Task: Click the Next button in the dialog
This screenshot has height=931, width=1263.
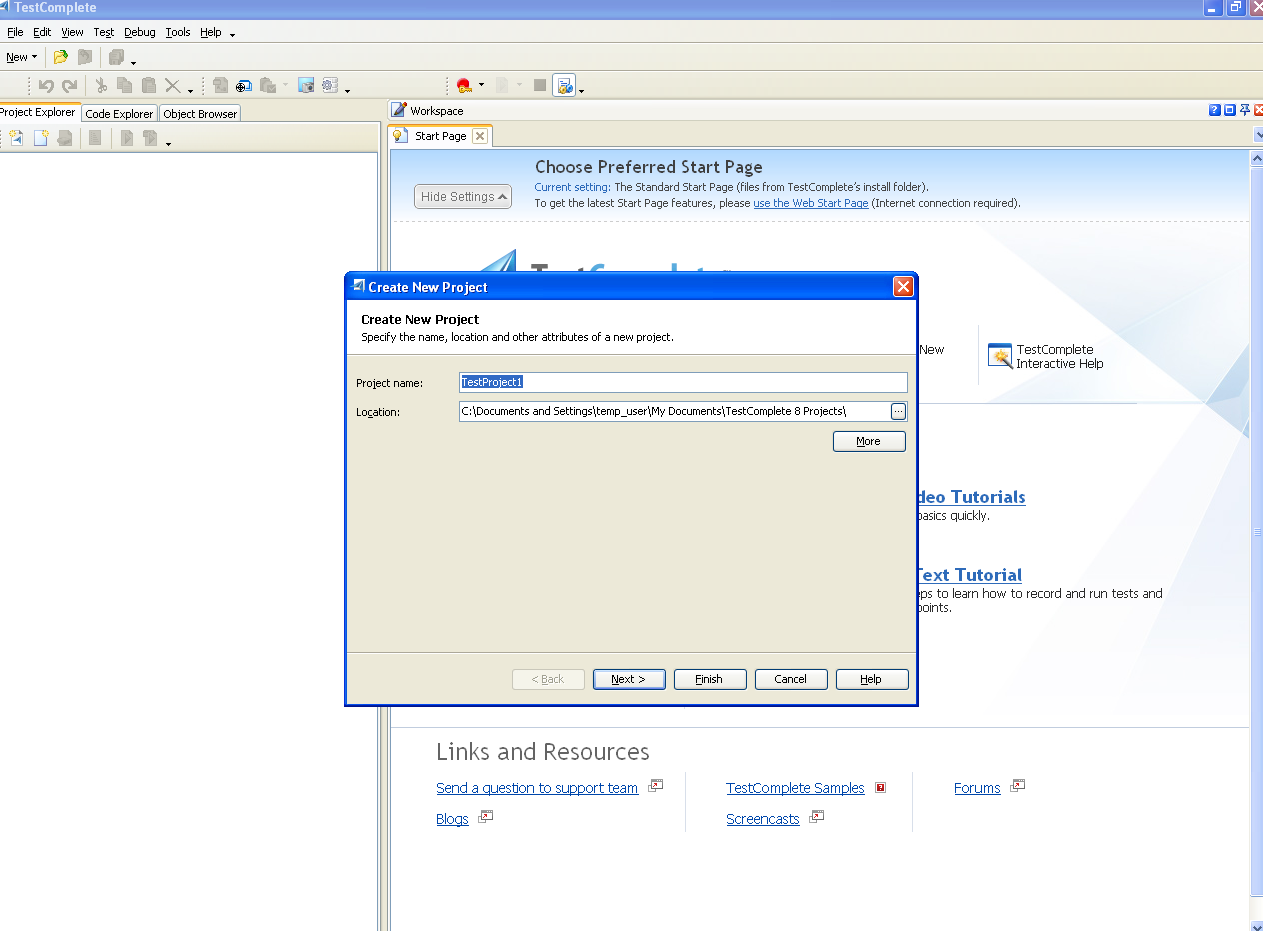Action: 628,679
